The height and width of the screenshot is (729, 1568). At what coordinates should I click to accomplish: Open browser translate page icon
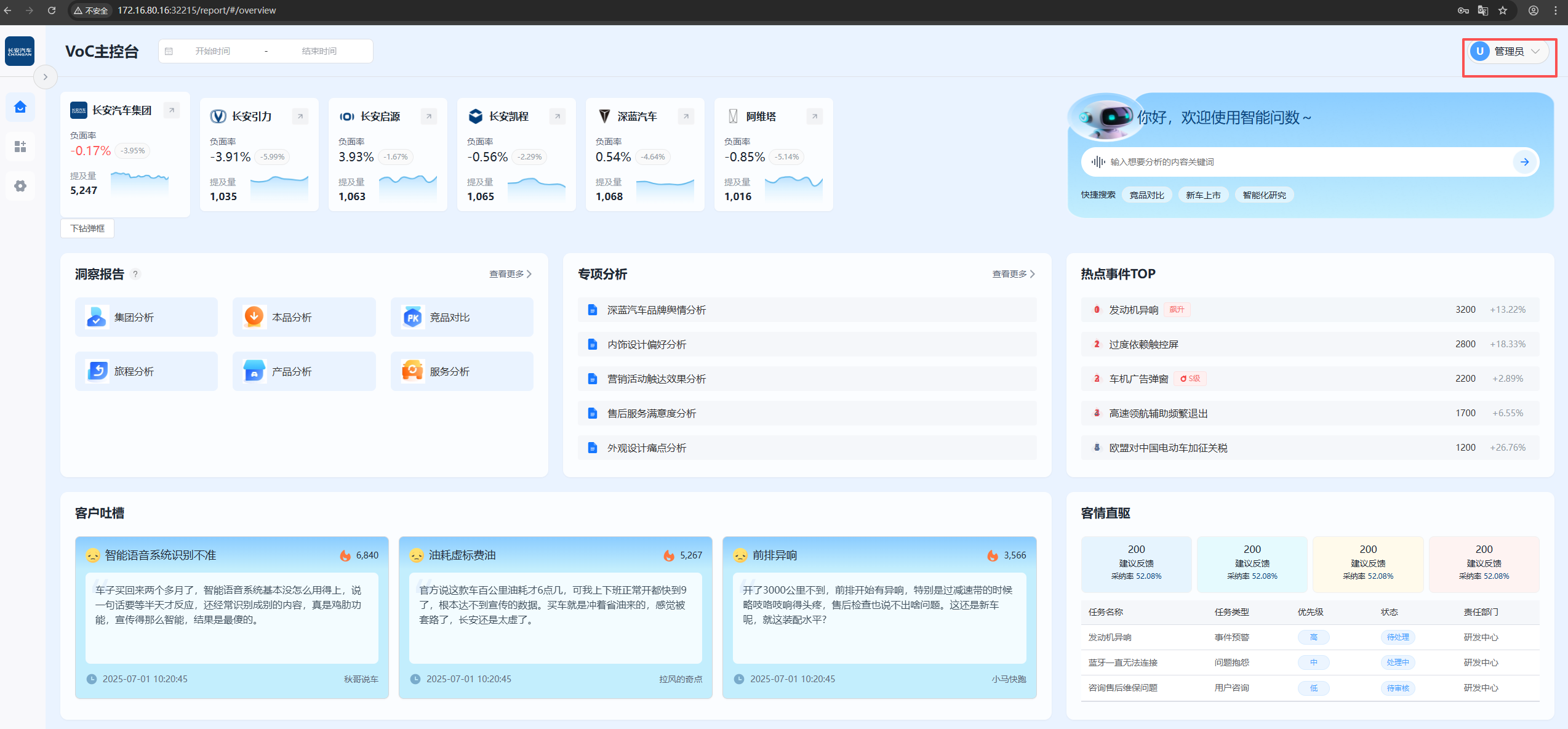click(x=1483, y=10)
